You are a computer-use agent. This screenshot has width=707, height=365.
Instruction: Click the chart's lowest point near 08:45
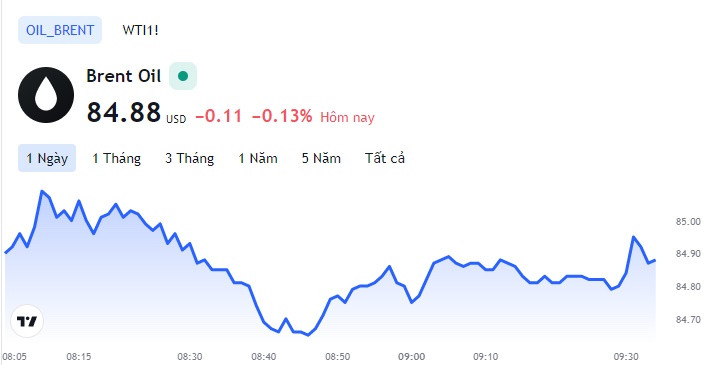coord(308,335)
